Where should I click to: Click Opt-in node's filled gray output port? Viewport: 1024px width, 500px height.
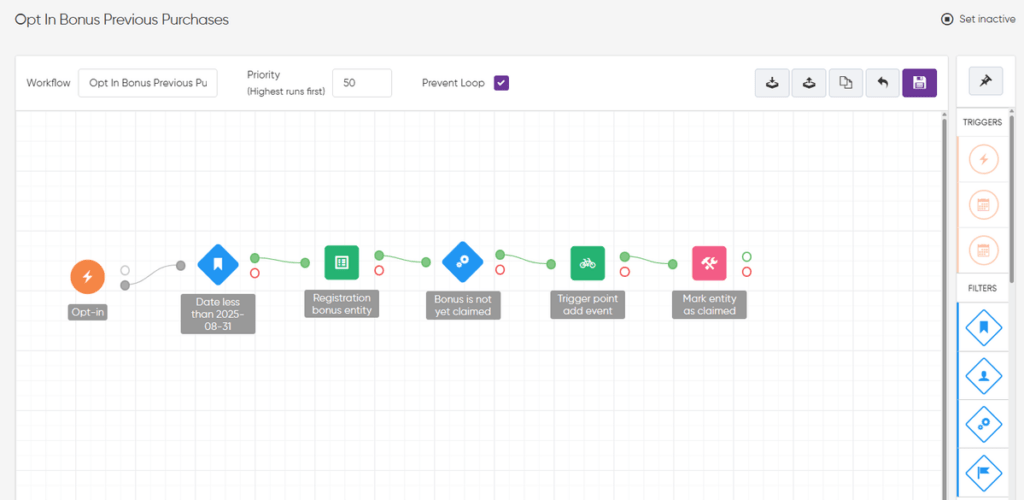(125, 285)
